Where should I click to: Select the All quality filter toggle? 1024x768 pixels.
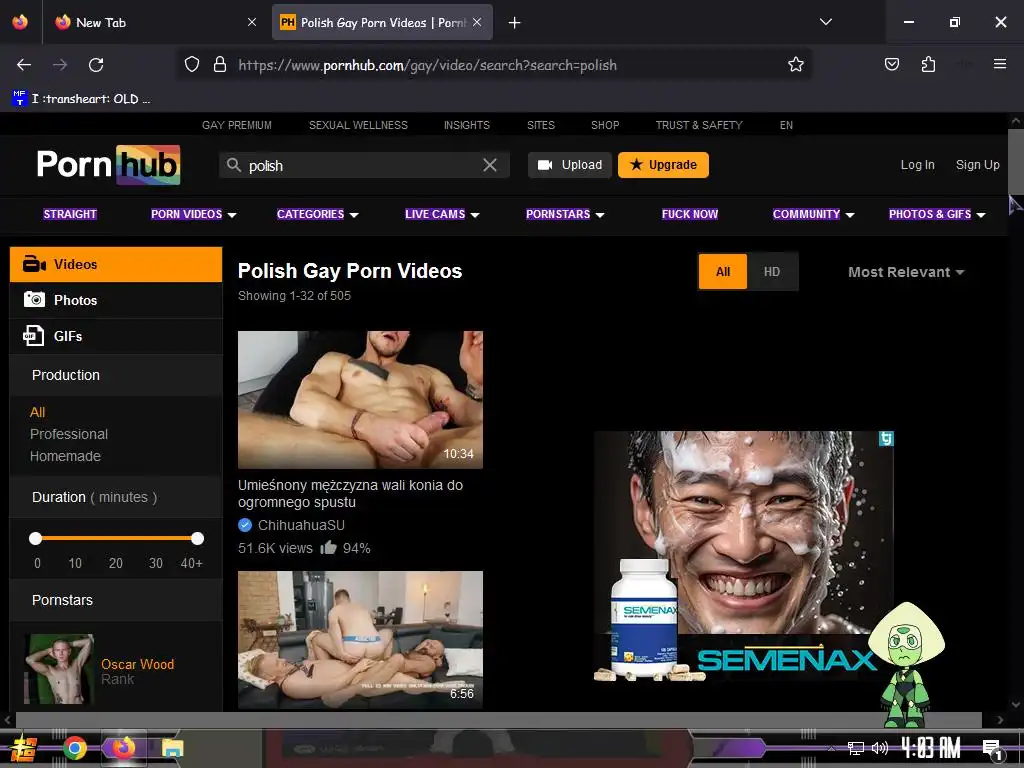click(723, 272)
